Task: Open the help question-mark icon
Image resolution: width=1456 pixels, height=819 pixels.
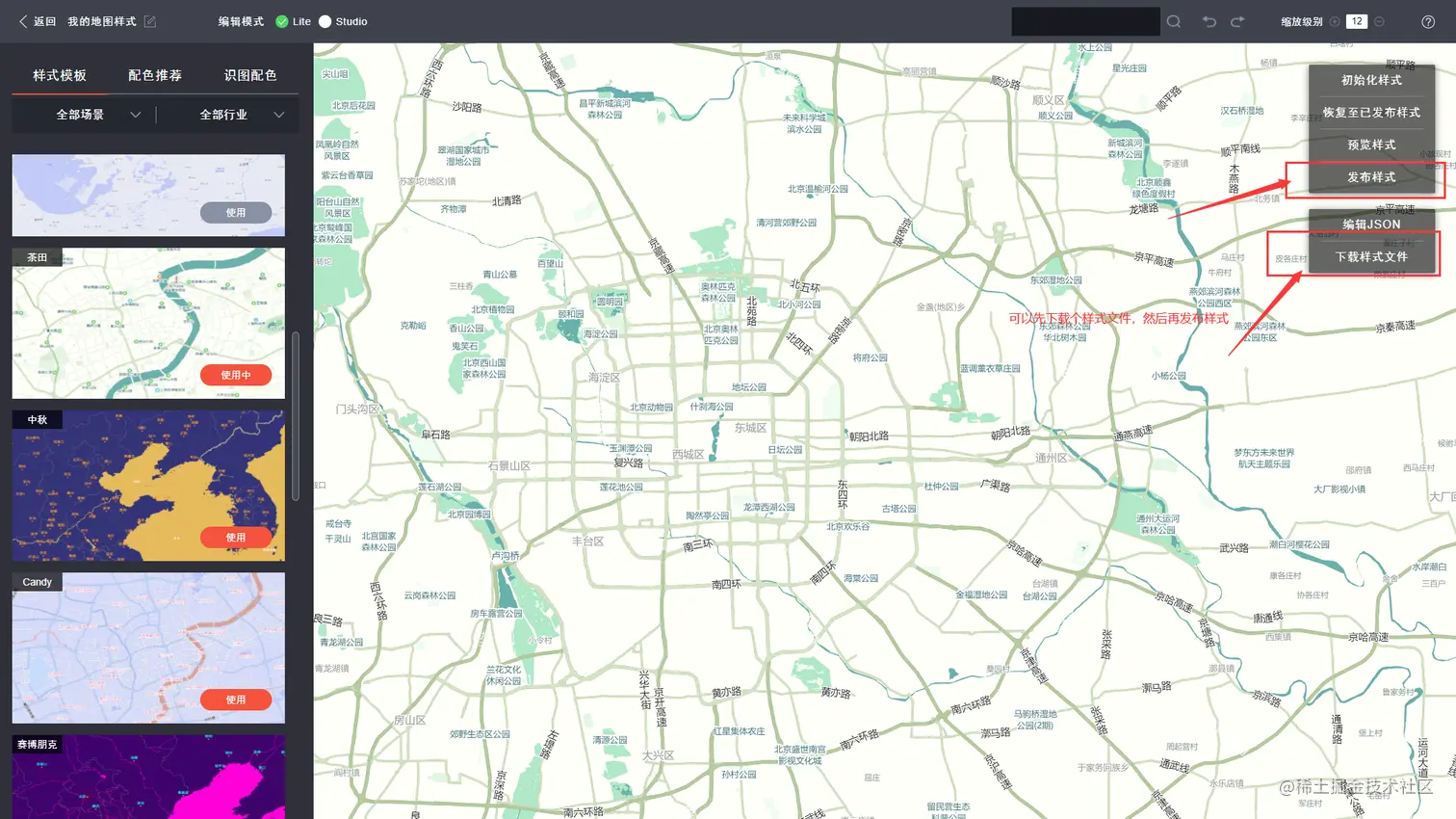Action: click(x=1428, y=21)
